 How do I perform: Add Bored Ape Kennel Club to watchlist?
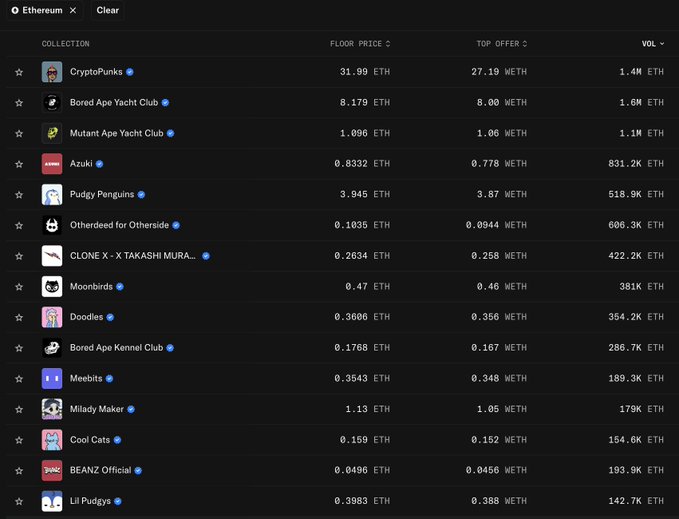(19, 348)
